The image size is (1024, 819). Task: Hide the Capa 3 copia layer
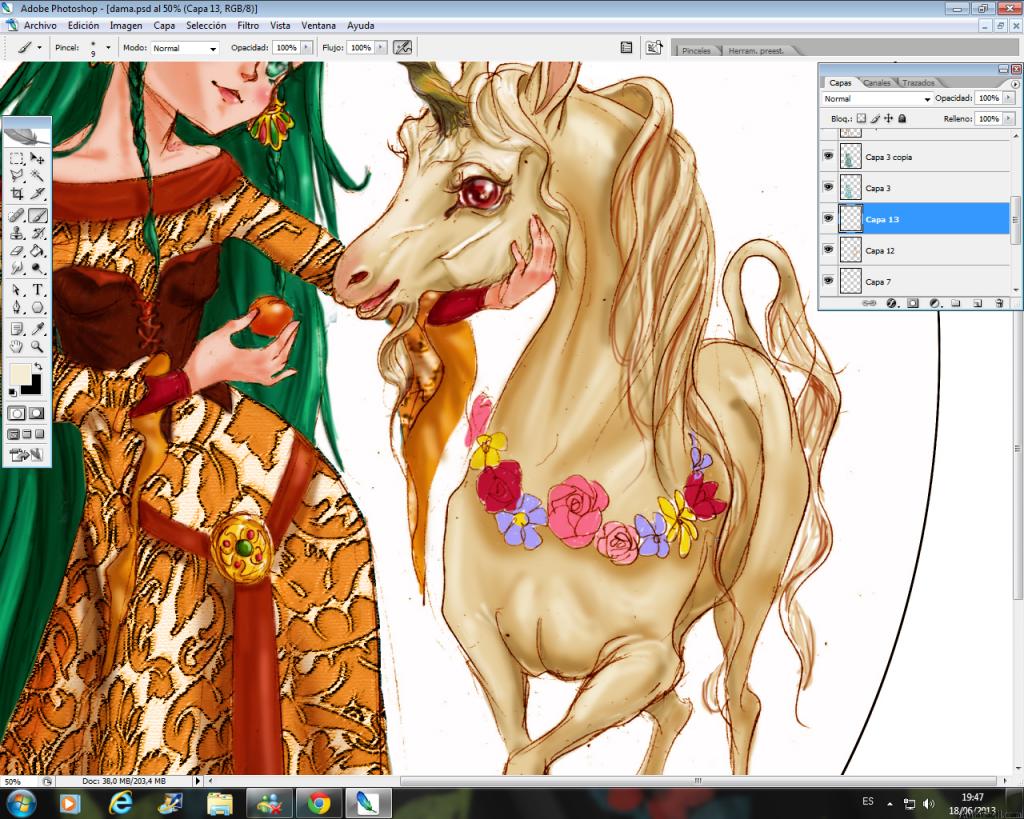click(x=828, y=156)
